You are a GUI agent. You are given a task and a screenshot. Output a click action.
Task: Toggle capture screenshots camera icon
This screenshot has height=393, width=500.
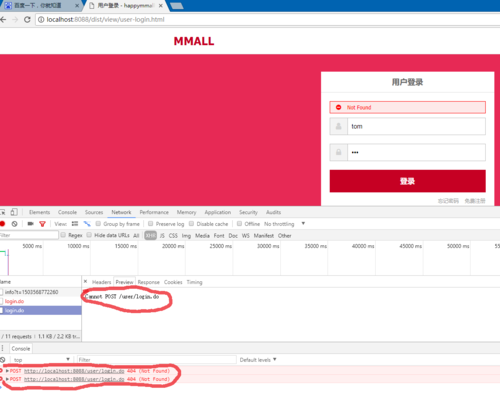click(30, 224)
